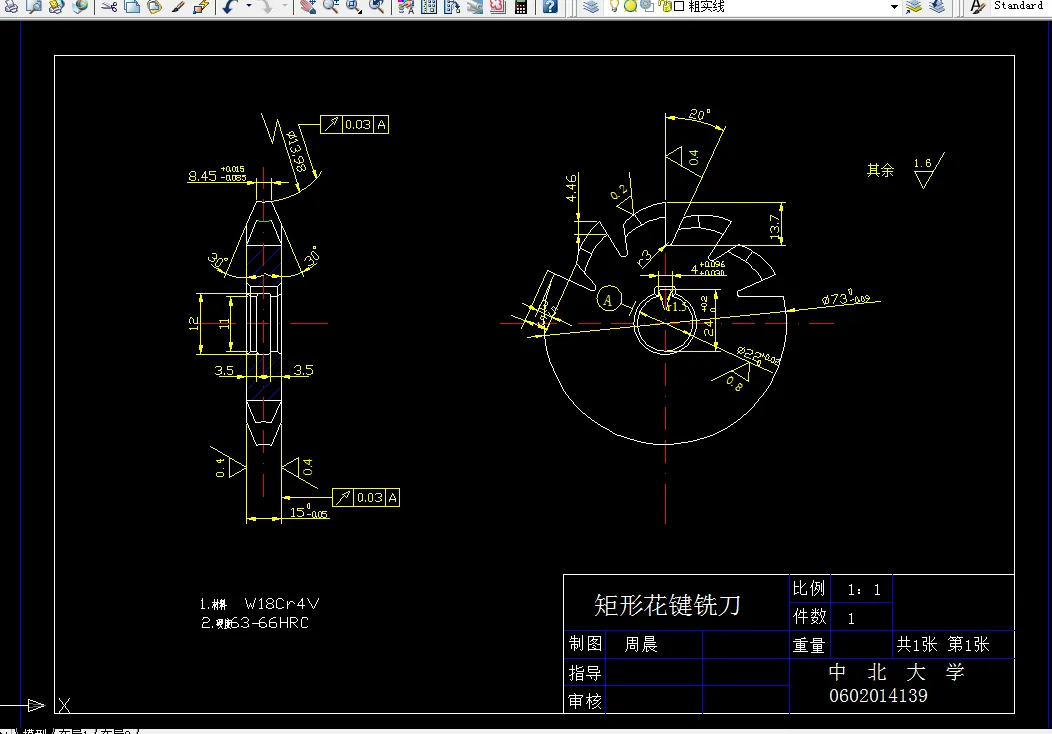Toggle layer freeze sun icon
This screenshot has height=734, width=1052.
point(631,6)
